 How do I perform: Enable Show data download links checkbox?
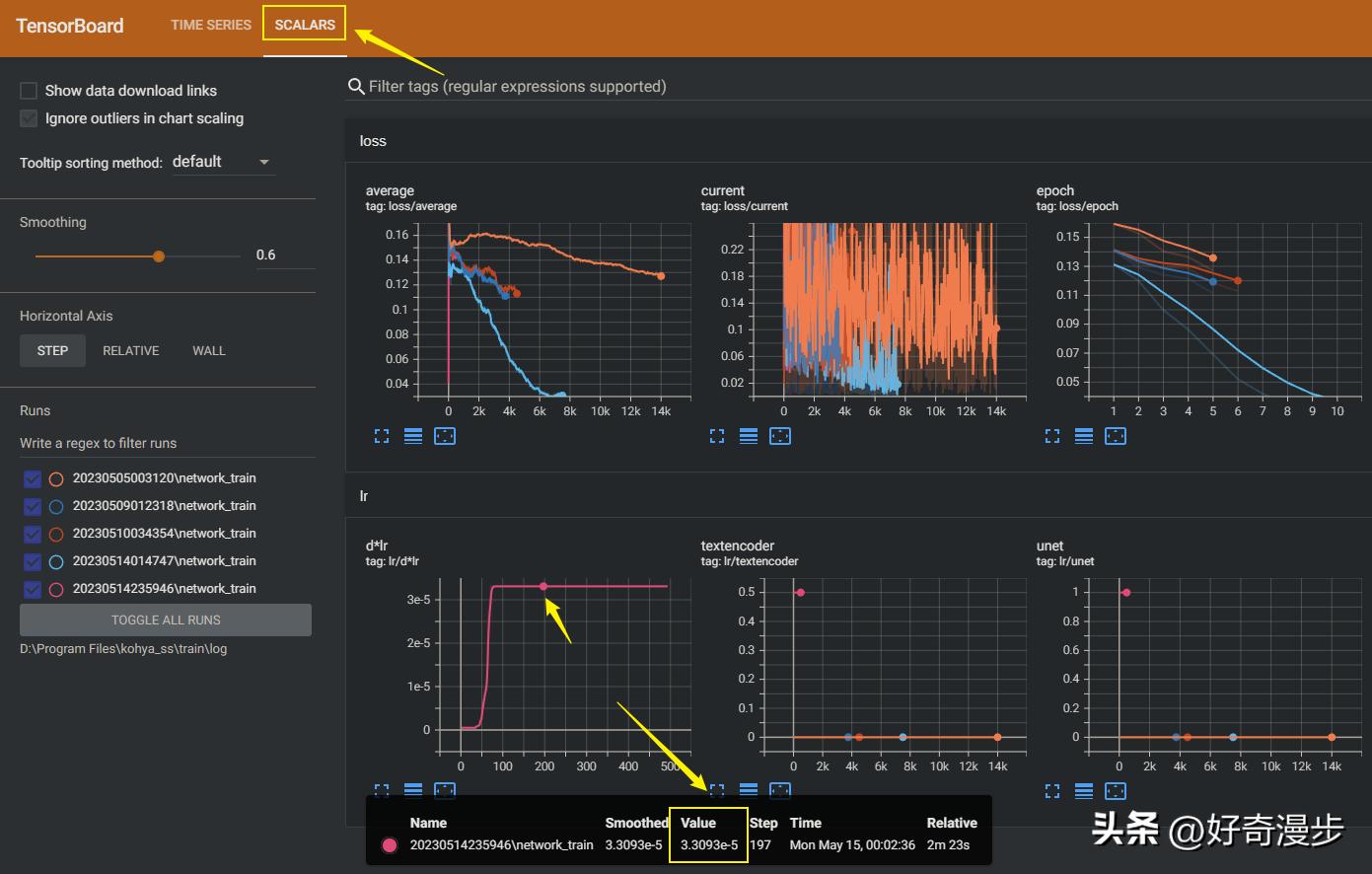tap(29, 91)
